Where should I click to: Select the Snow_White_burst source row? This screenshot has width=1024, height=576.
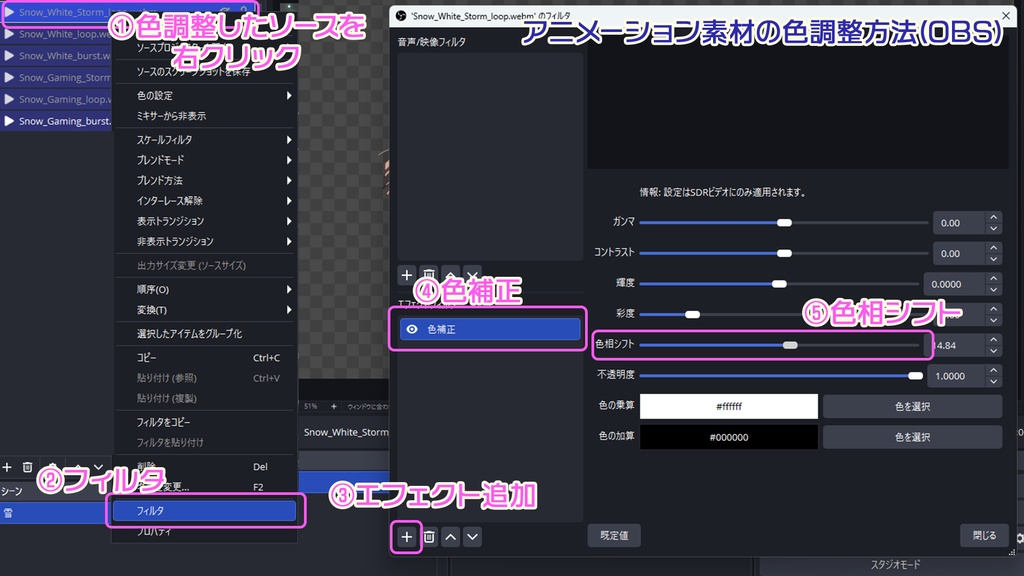57,56
